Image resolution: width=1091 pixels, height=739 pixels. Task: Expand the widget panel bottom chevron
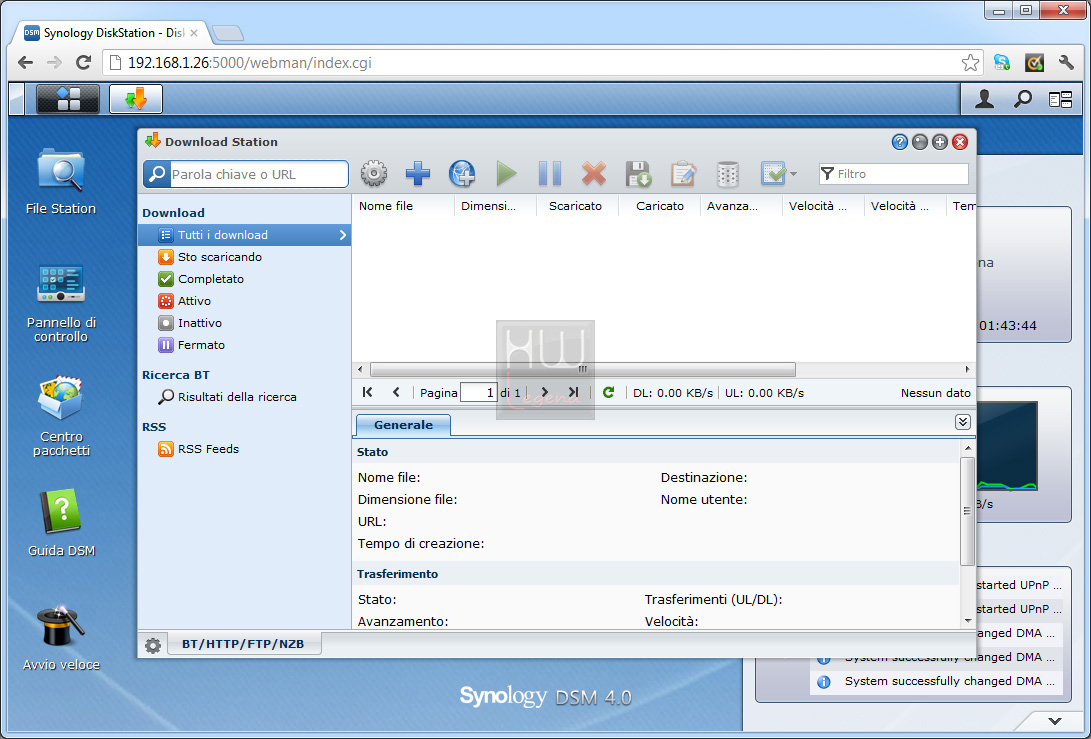[x=1055, y=722]
